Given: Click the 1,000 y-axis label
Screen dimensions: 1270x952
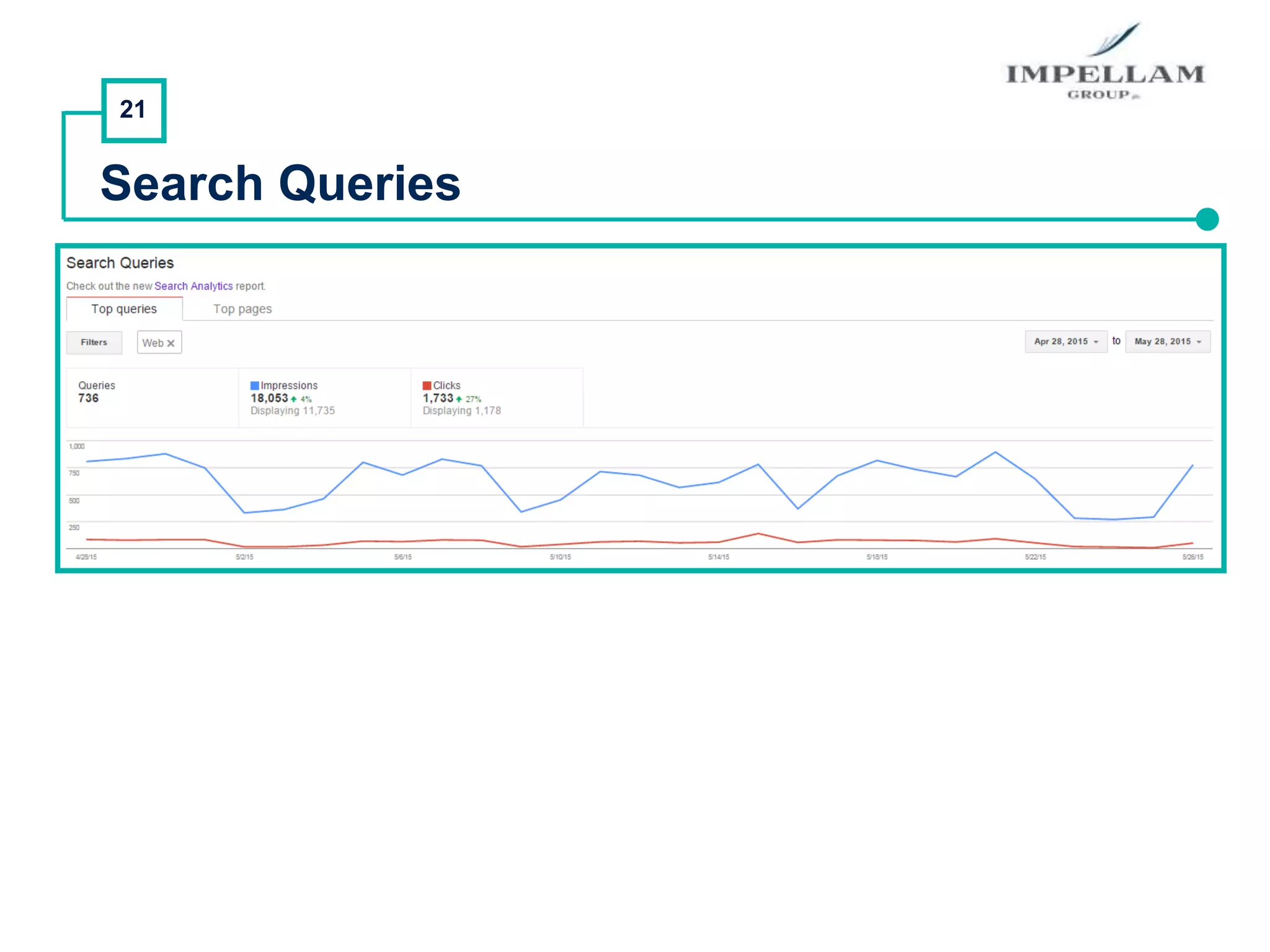Looking at the screenshot, I should click(77, 446).
